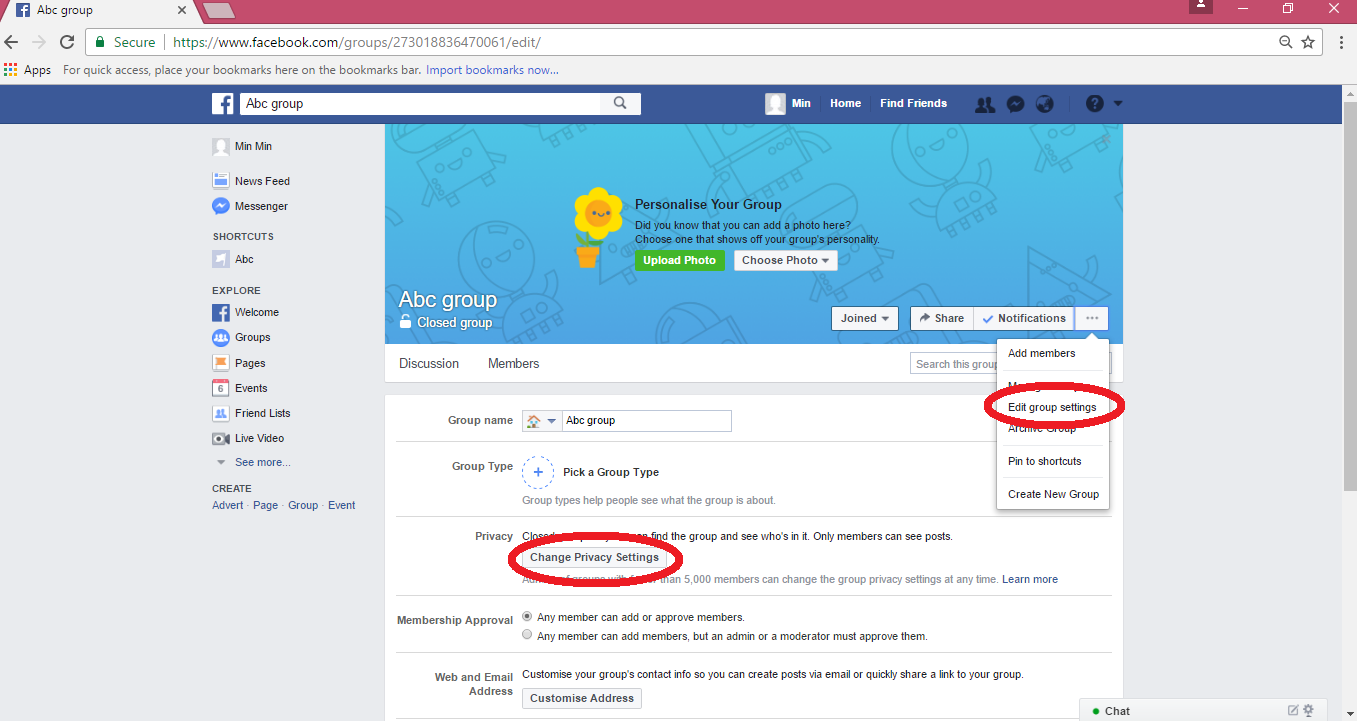Open the Messenger icon in the header
This screenshot has width=1357, height=721.
[x=1015, y=104]
